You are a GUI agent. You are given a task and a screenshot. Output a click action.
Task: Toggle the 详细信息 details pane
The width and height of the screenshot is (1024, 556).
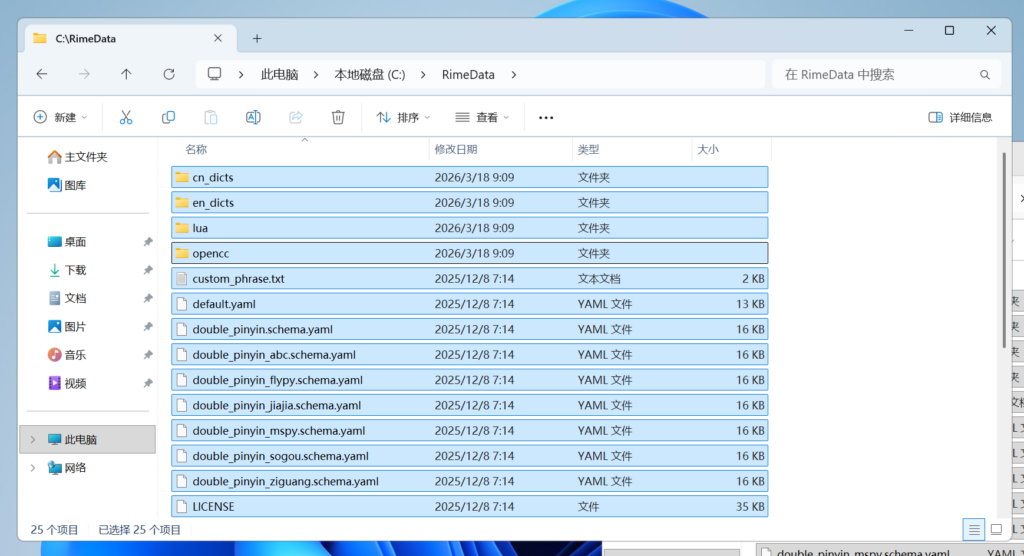tap(960, 117)
